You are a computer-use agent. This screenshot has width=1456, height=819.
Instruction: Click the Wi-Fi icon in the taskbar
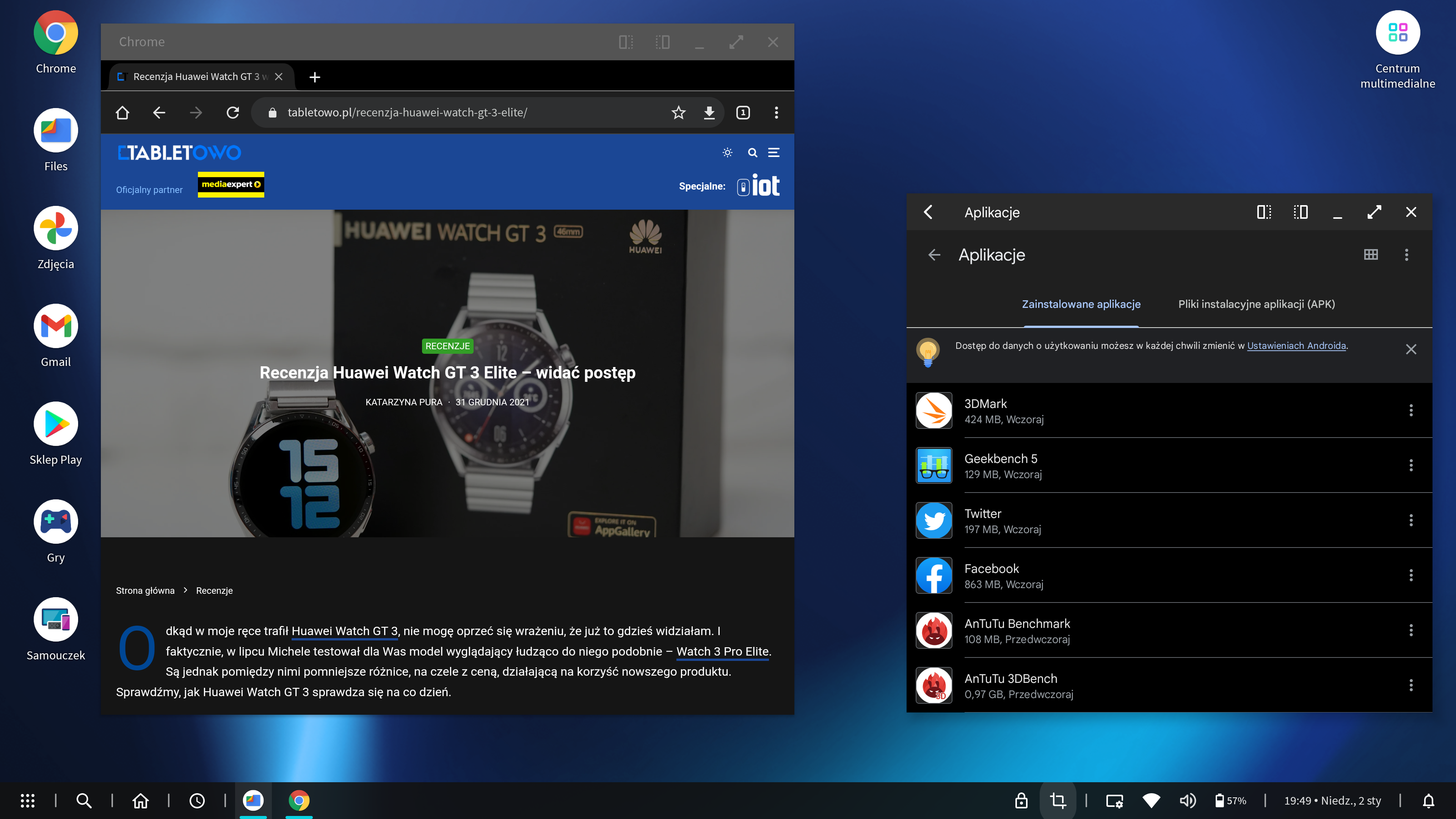(x=1152, y=800)
